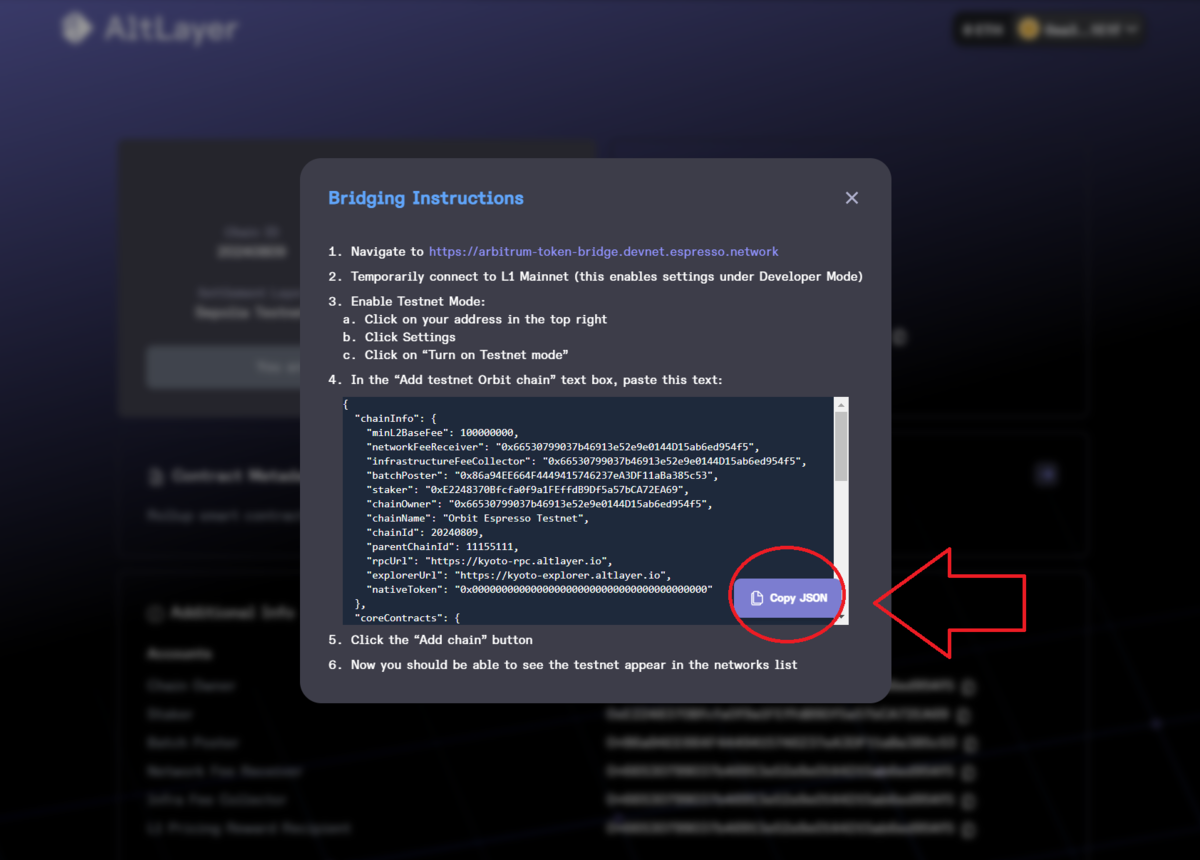Click the "Turn on Testnet mode" sub-step text
This screenshot has width=1200, height=860.
coord(467,356)
